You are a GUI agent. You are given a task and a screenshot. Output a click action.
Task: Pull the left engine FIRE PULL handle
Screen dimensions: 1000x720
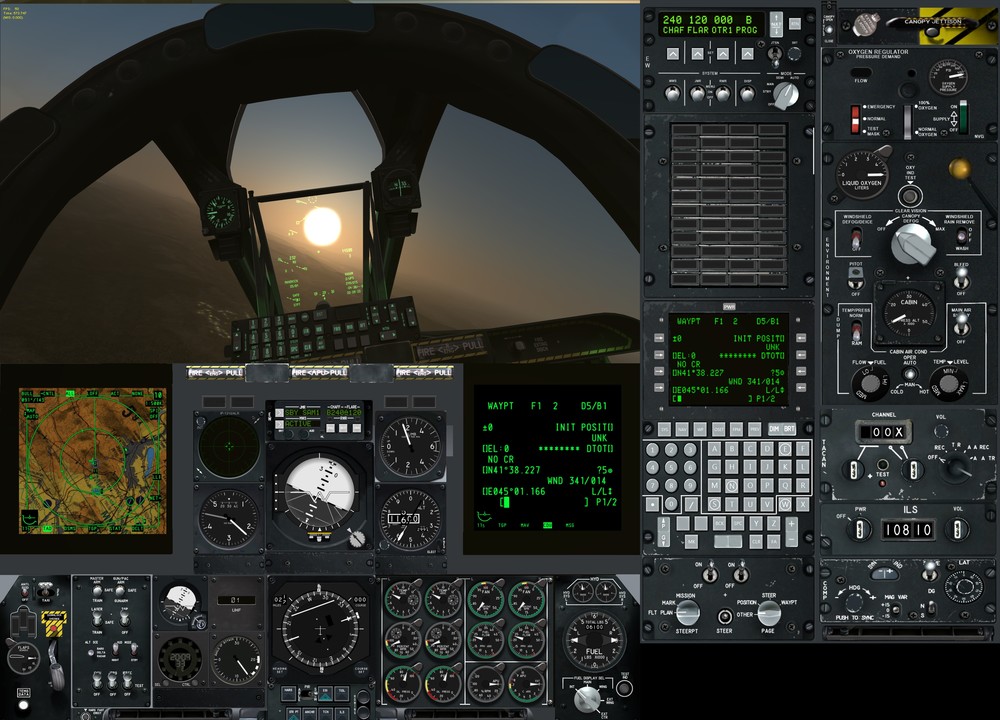point(215,372)
